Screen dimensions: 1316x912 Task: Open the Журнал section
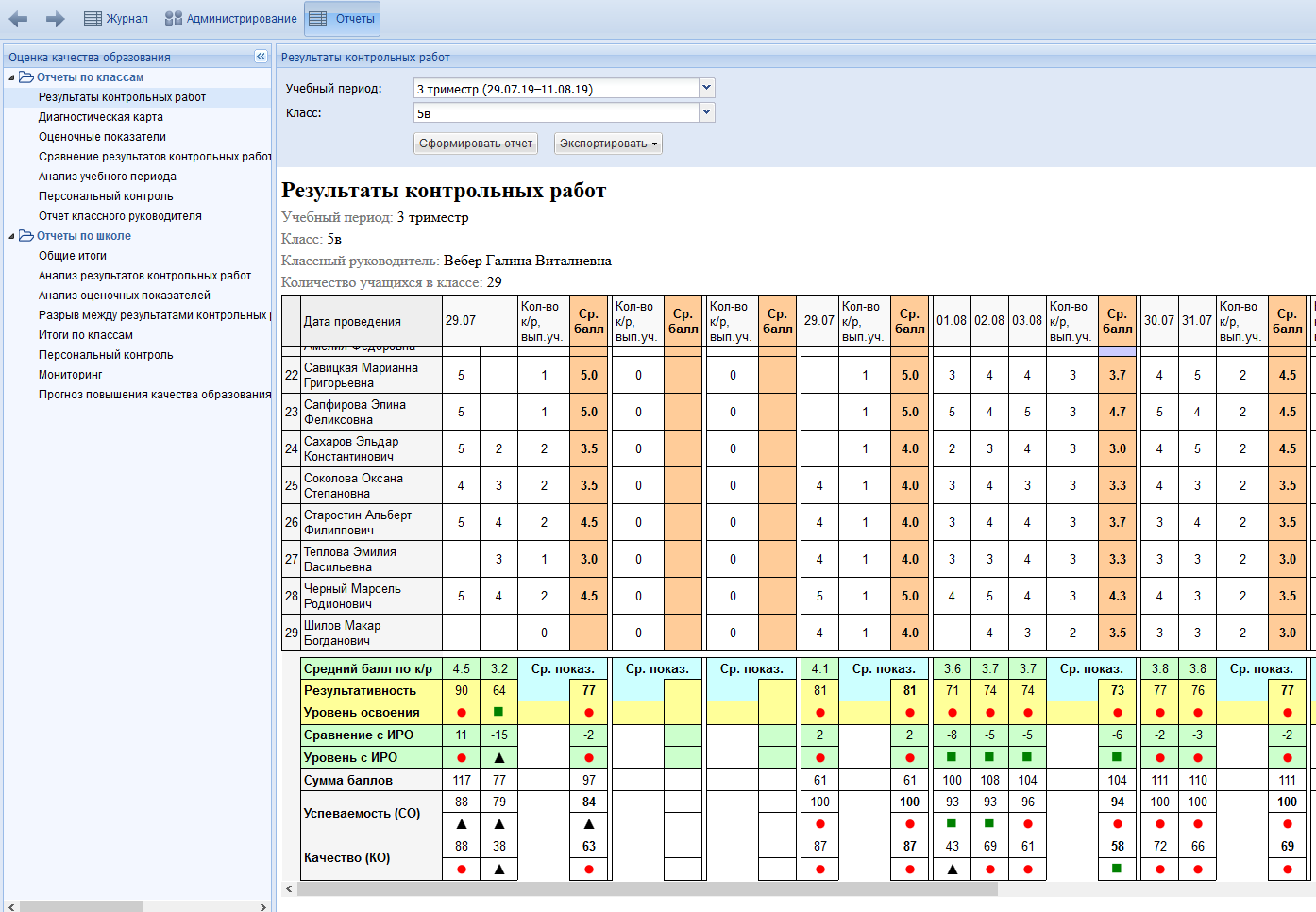(116, 19)
